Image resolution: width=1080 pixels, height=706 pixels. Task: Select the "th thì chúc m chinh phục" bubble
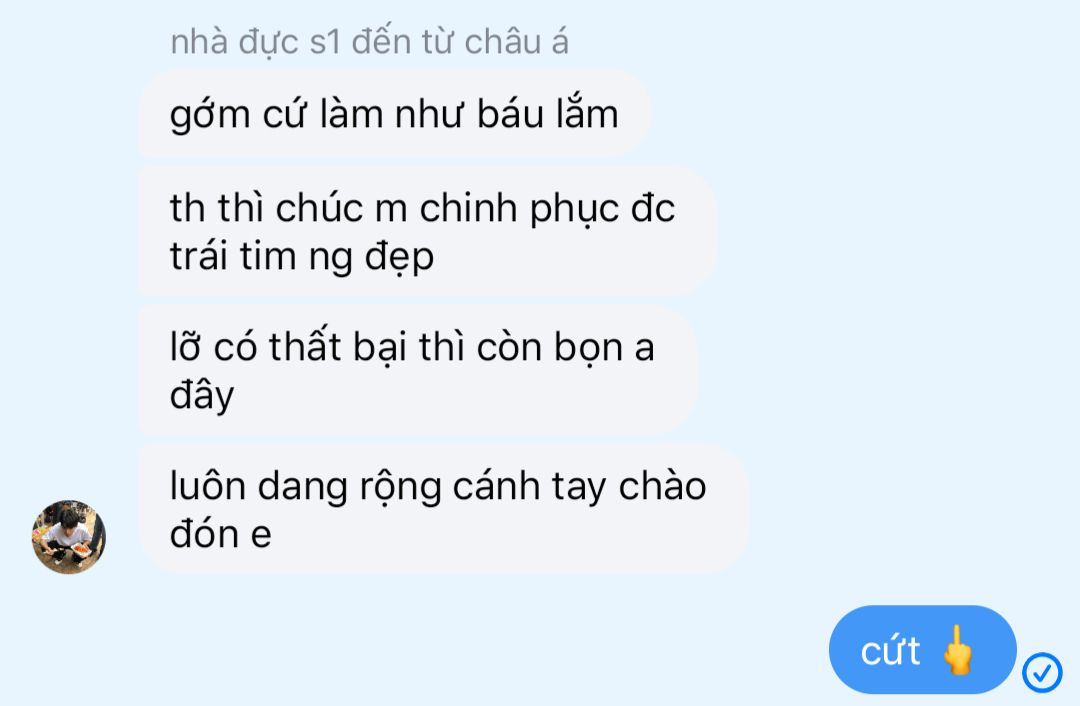point(427,231)
